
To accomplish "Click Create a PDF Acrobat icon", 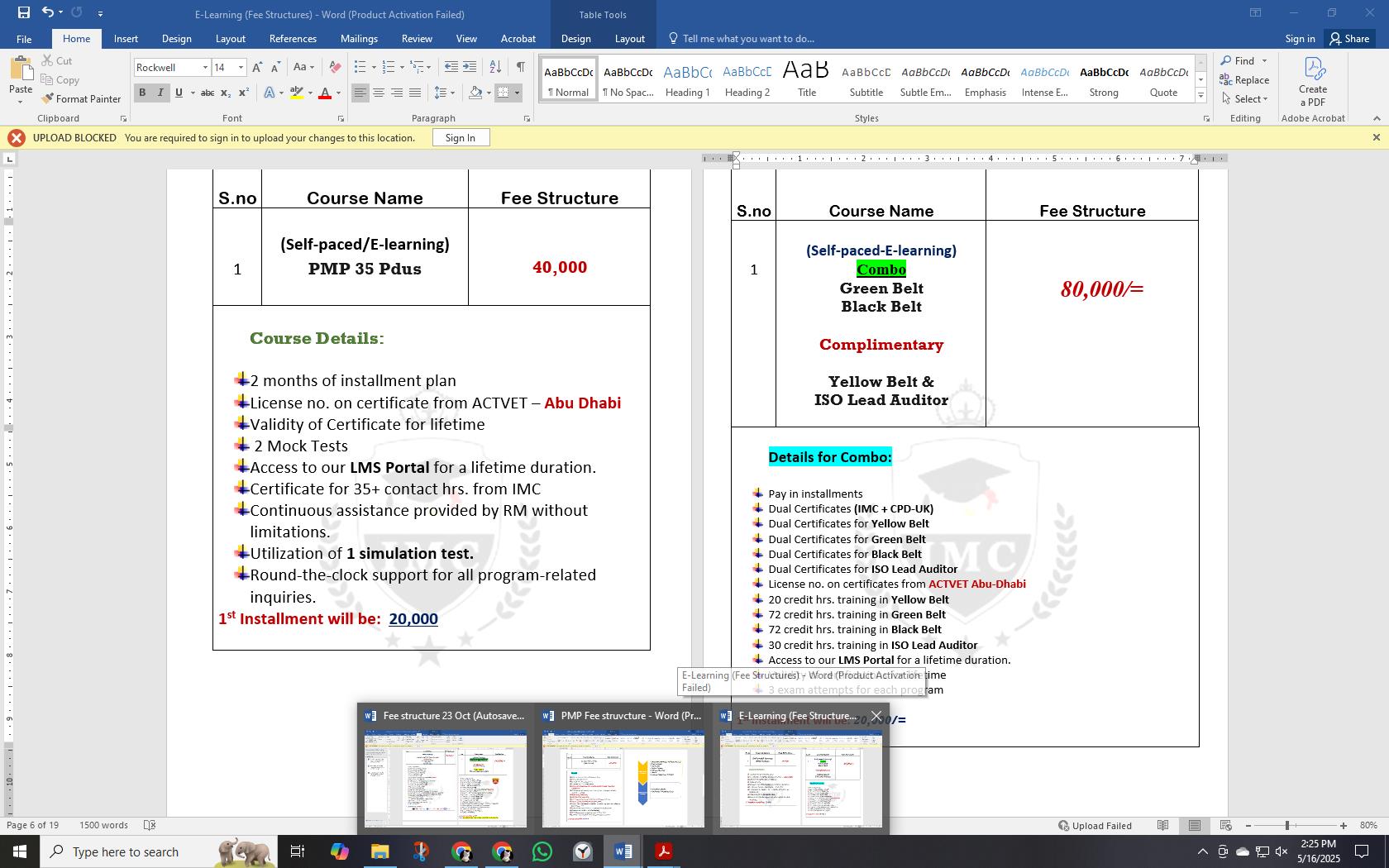I will pyautogui.click(x=1313, y=81).
